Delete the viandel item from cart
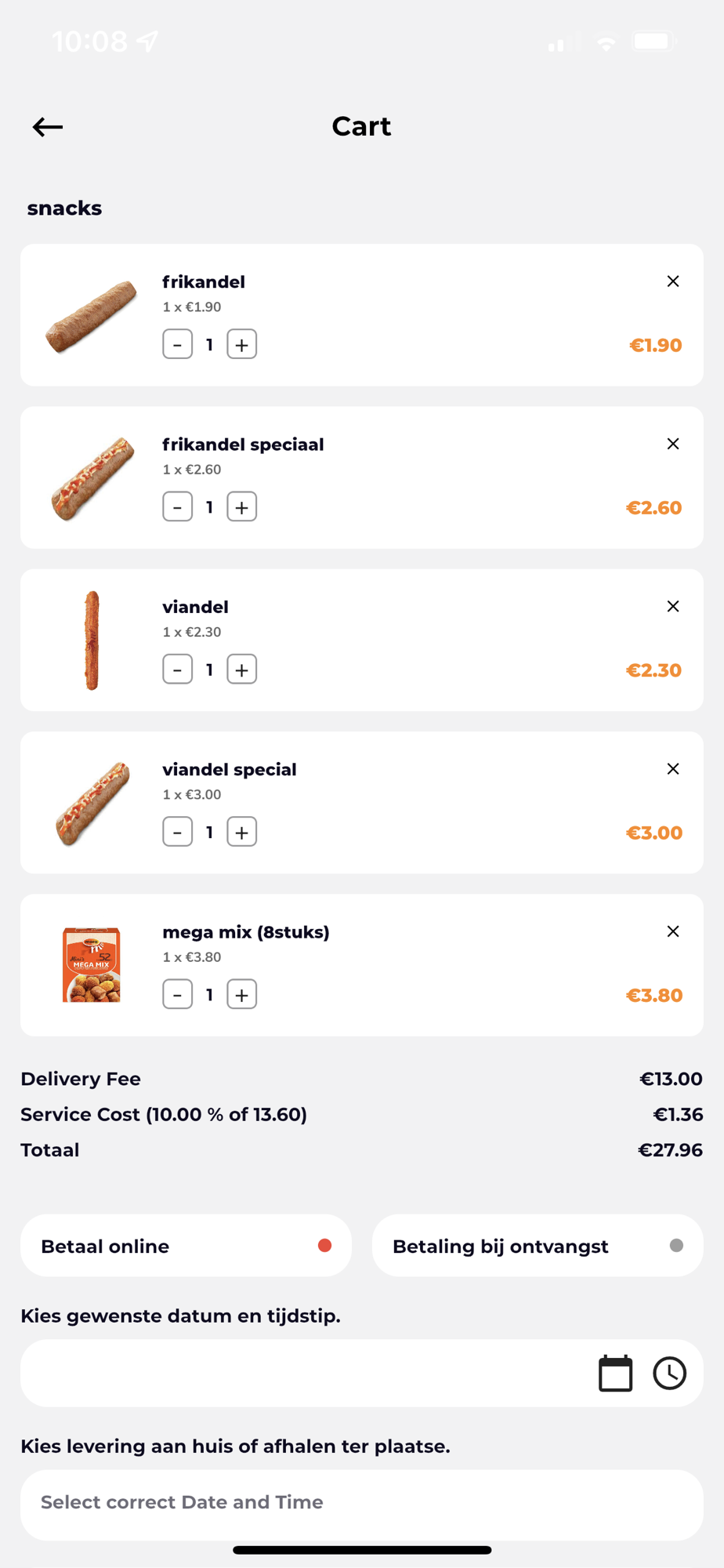The width and height of the screenshot is (724, 1568). pyautogui.click(x=672, y=606)
